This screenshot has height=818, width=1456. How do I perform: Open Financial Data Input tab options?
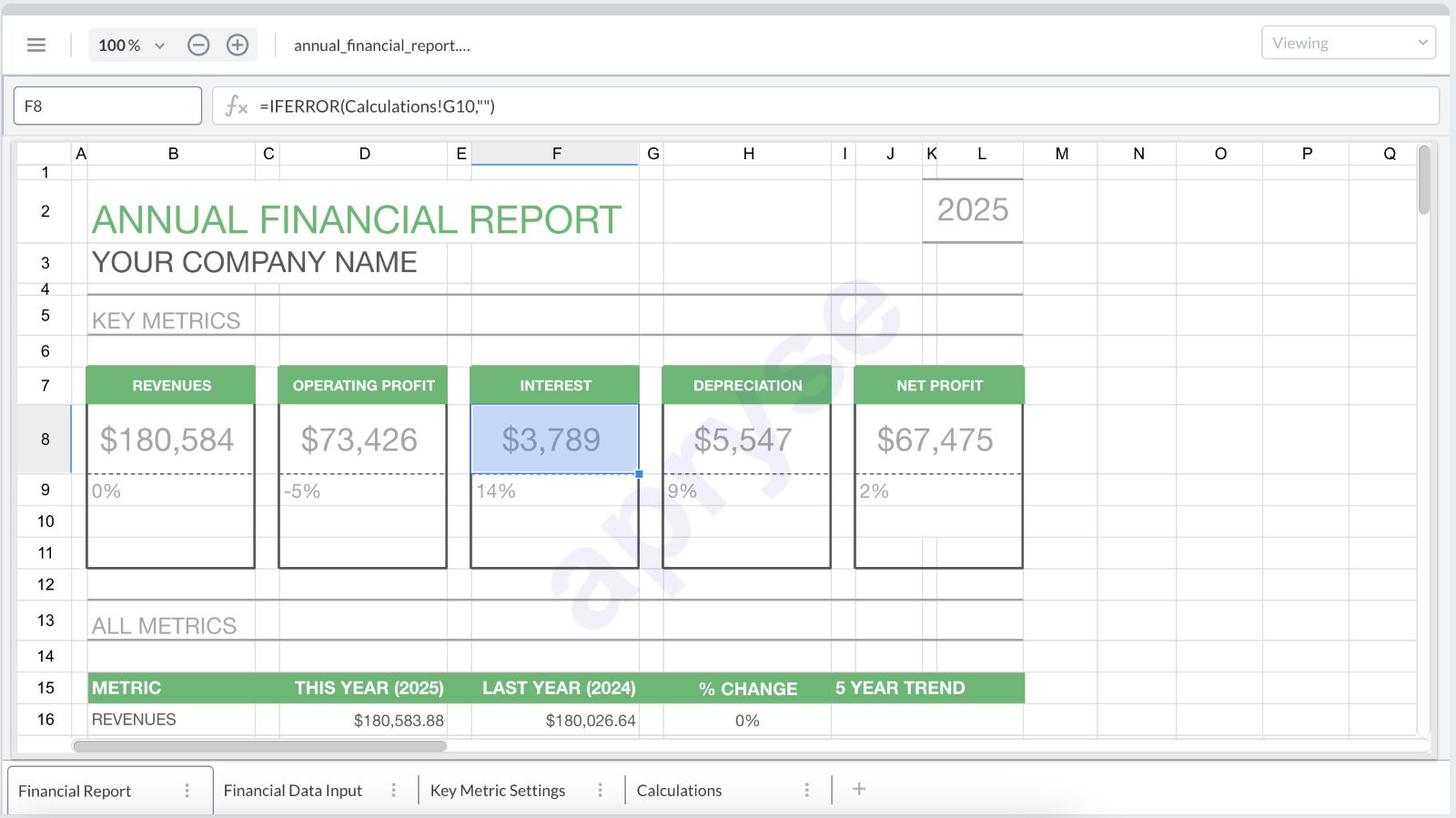coord(394,791)
